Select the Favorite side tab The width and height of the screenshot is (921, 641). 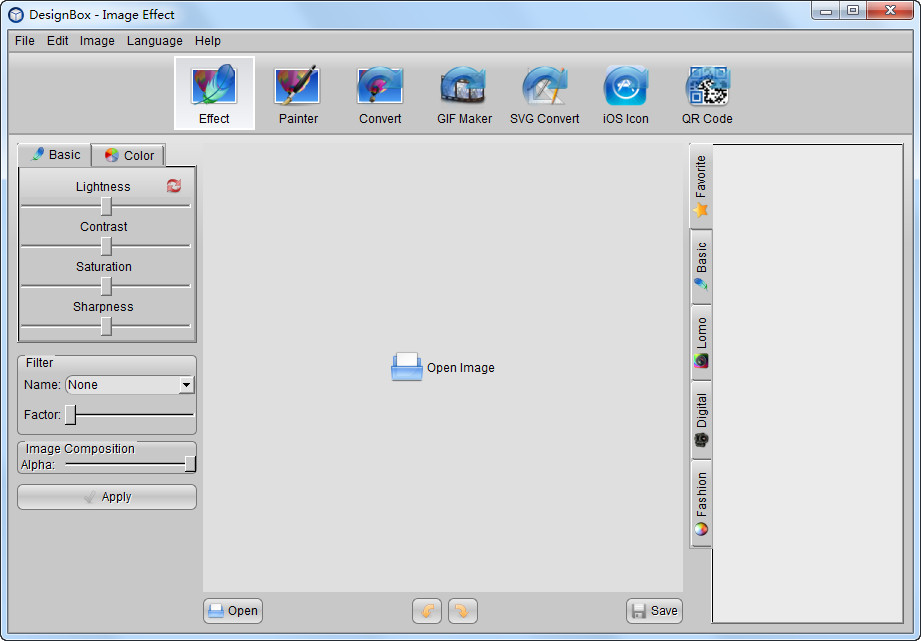700,186
